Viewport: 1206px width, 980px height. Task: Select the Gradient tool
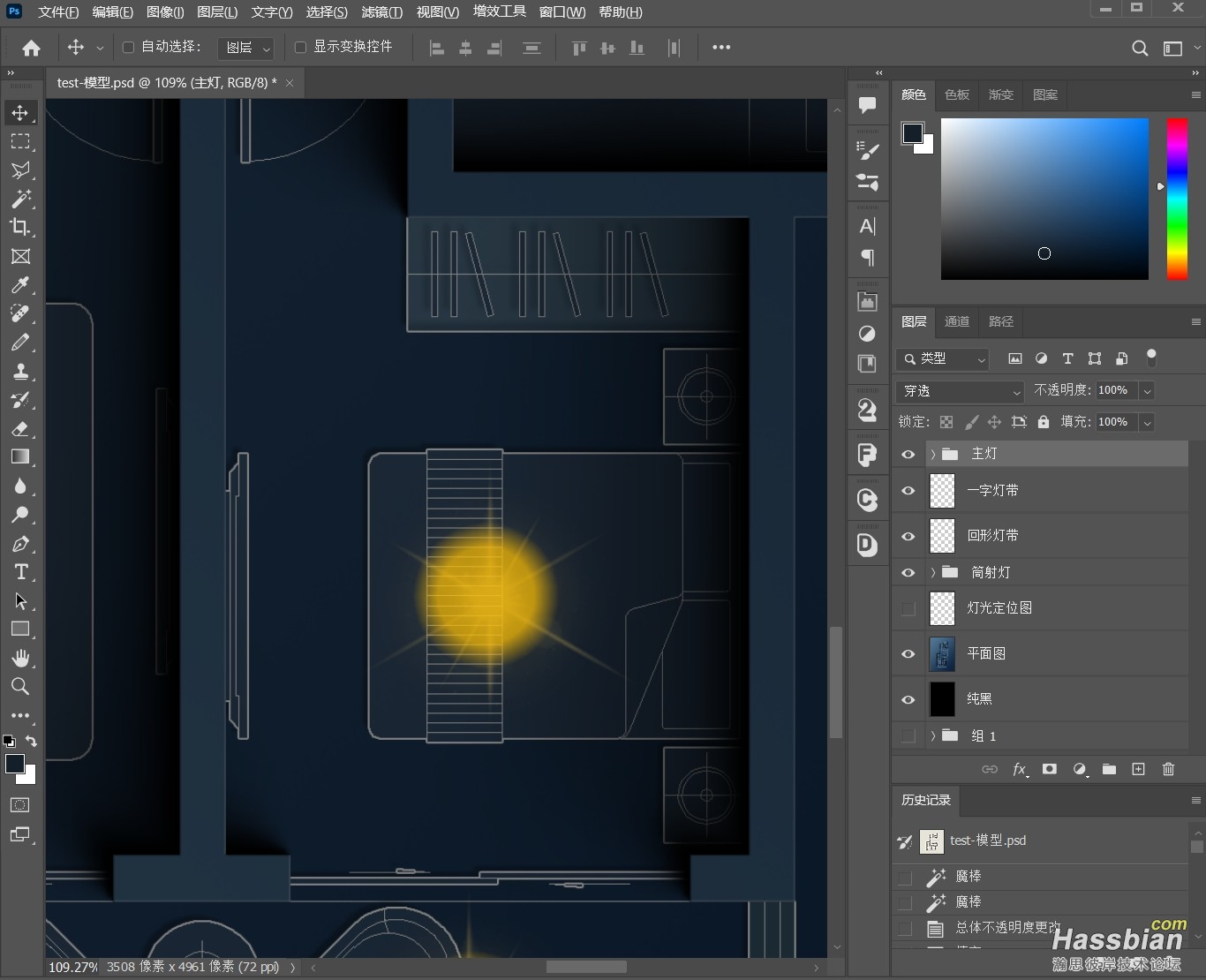tap(20, 456)
